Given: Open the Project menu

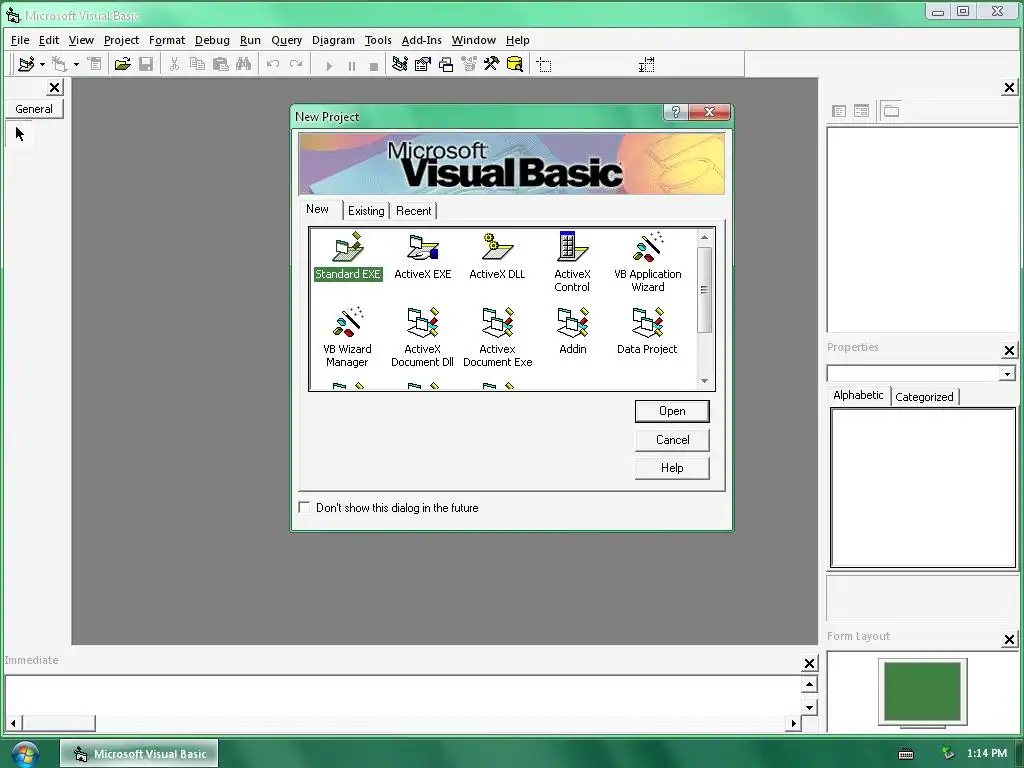Looking at the screenshot, I should pyautogui.click(x=121, y=40).
